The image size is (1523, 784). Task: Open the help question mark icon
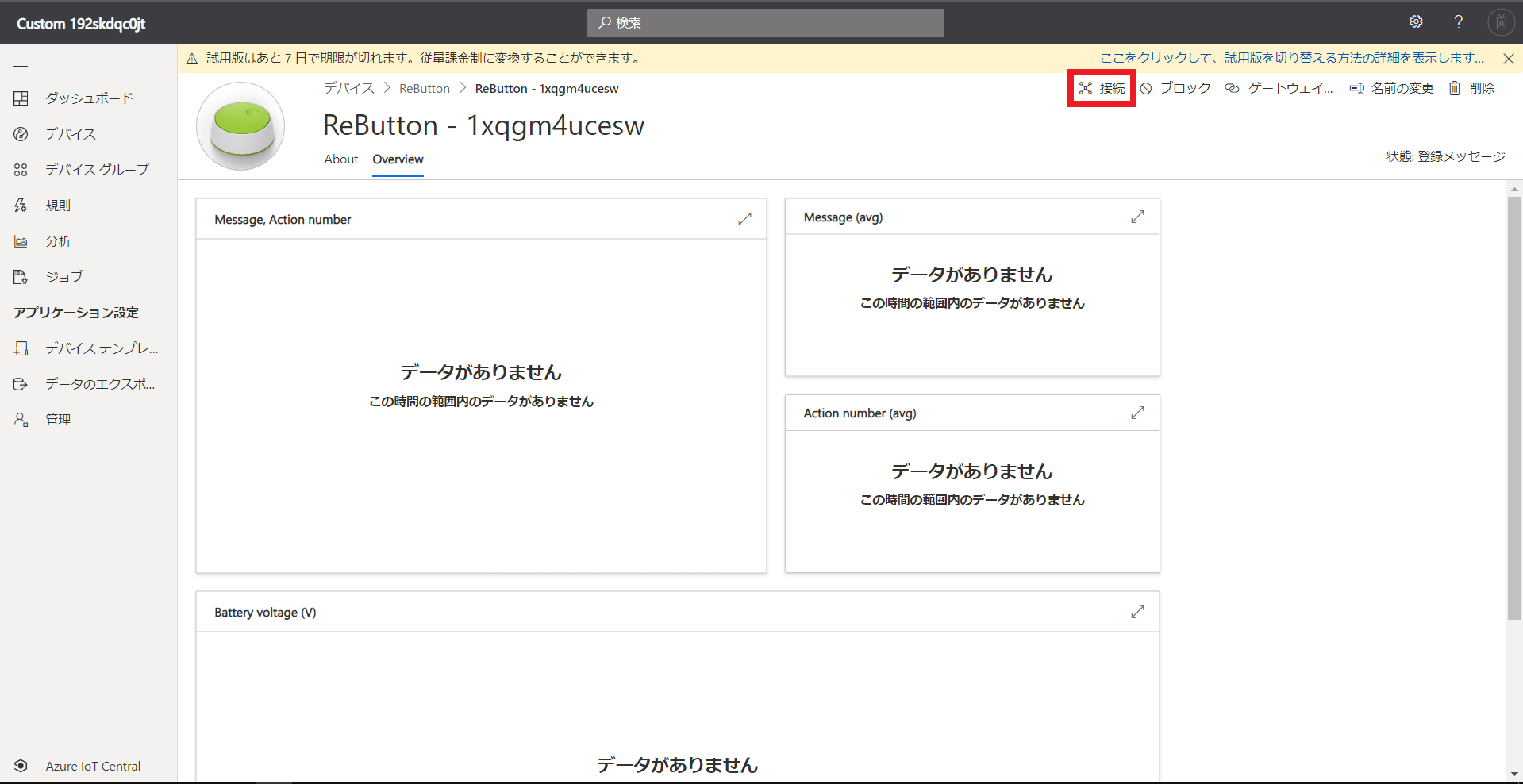[x=1458, y=22]
